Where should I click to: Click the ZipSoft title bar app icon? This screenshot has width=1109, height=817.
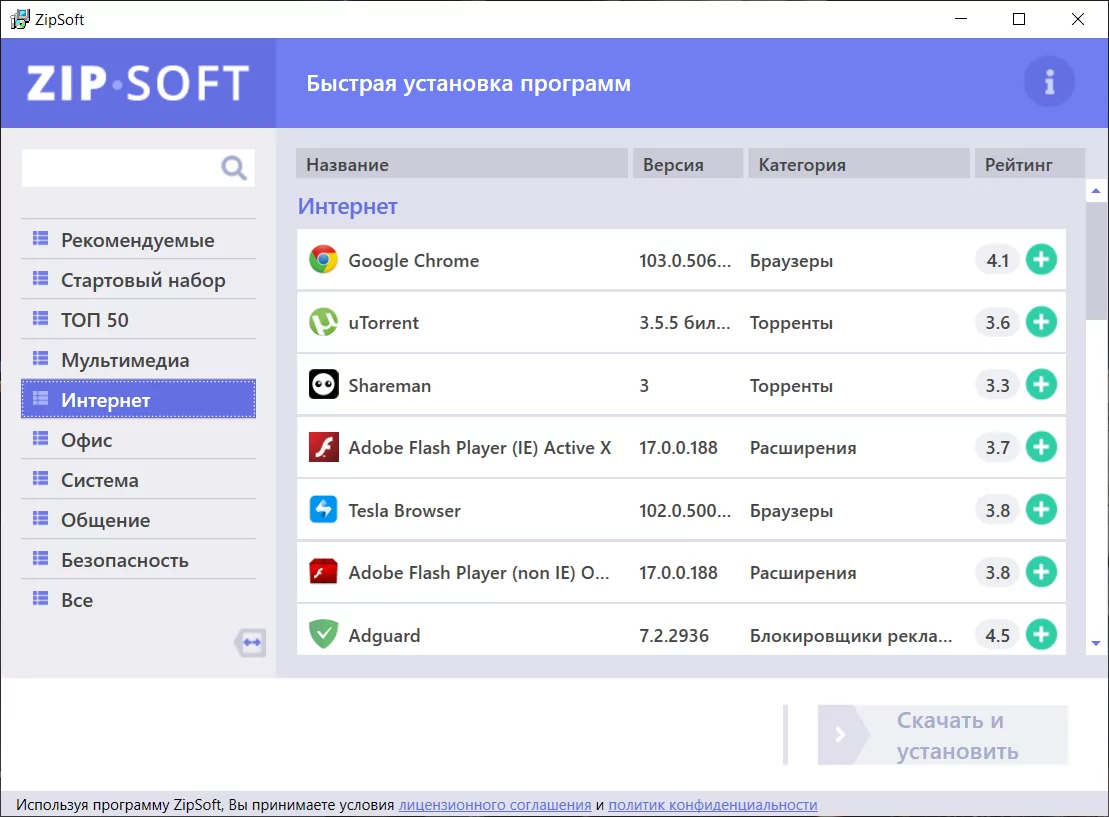(x=20, y=19)
